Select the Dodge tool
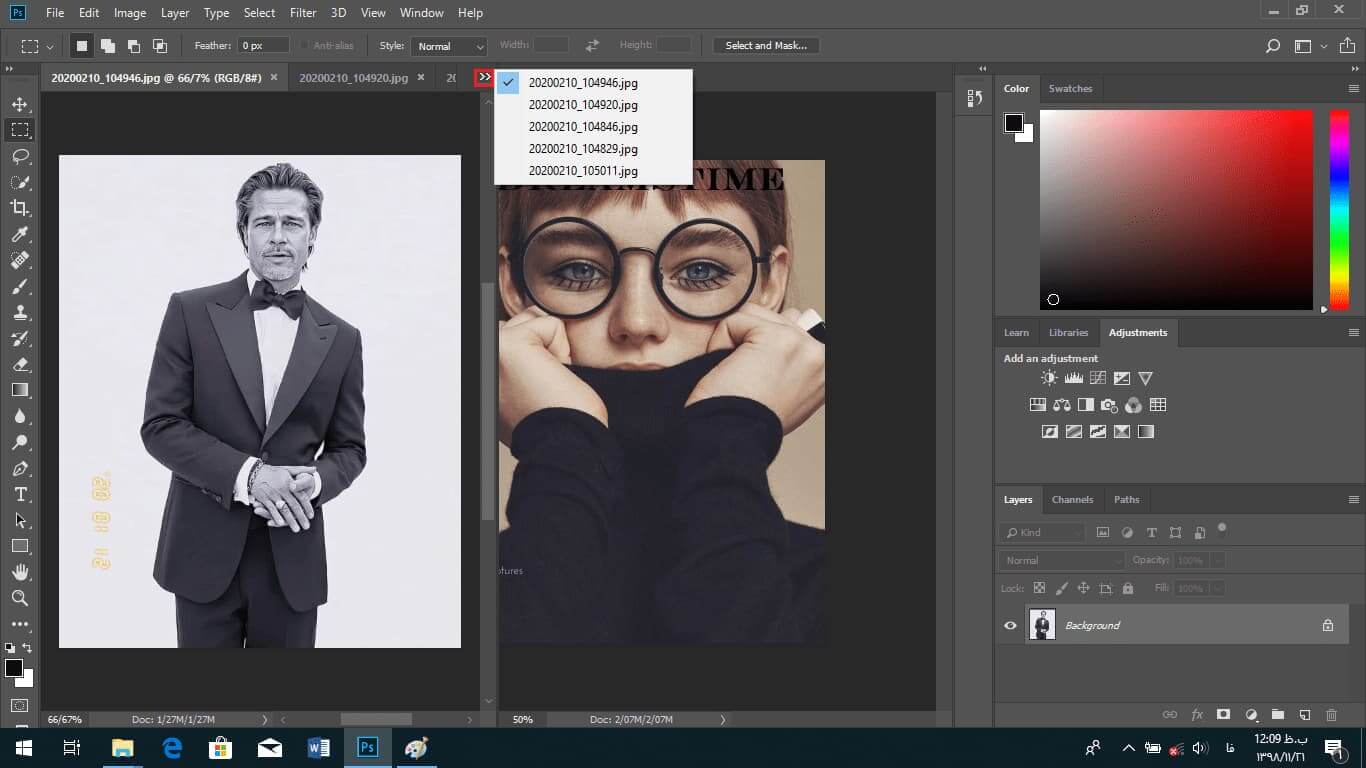1366x768 pixels. click(20, 442)
